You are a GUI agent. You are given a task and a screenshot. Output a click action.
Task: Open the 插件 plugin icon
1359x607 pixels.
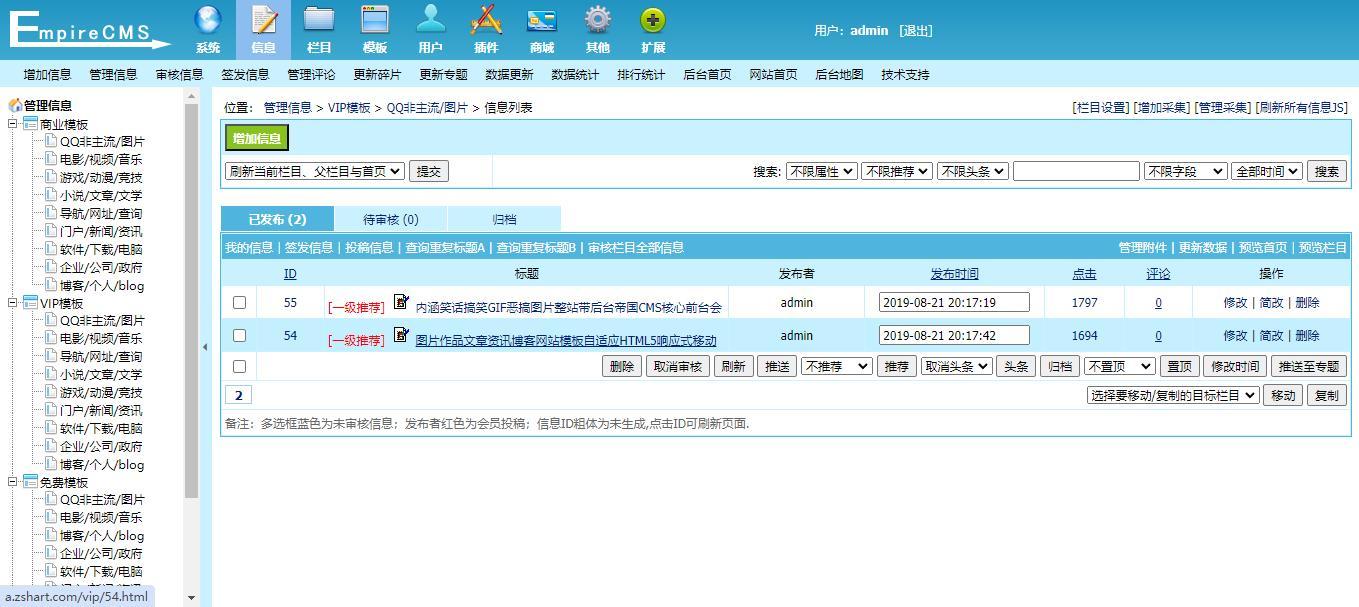tap(486, 29)
